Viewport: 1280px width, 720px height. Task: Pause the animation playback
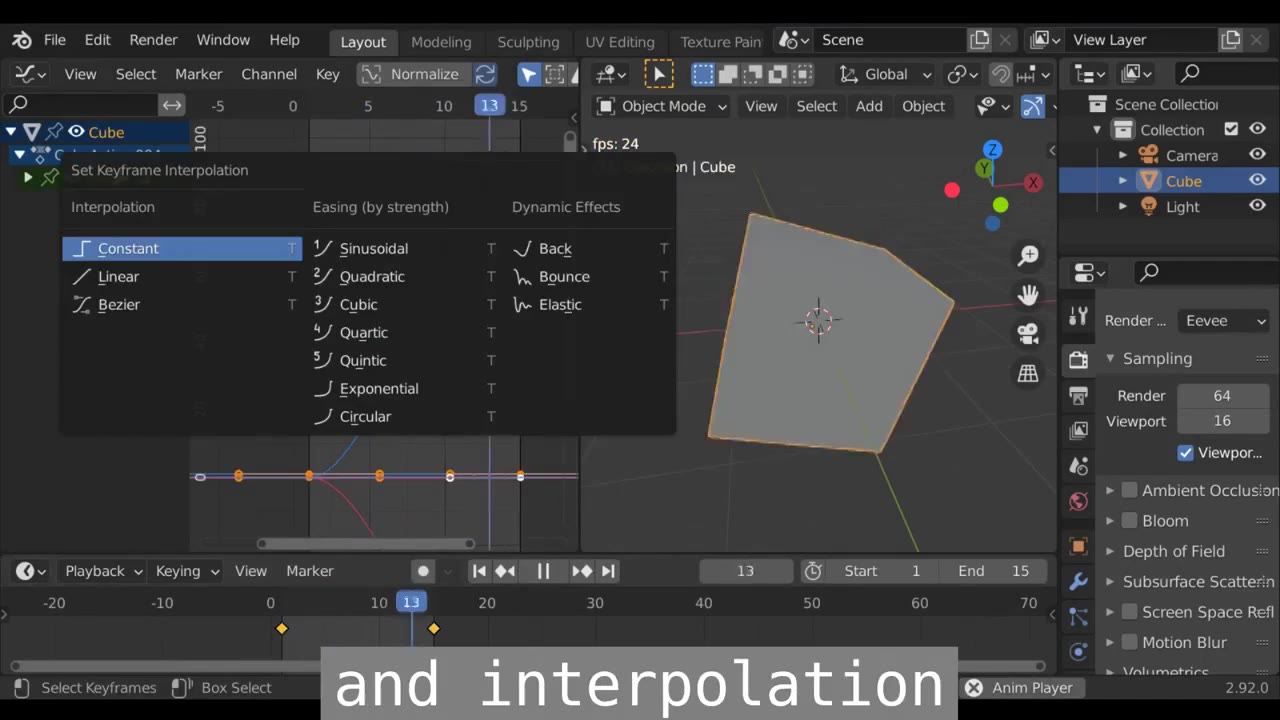pos(543,571)
